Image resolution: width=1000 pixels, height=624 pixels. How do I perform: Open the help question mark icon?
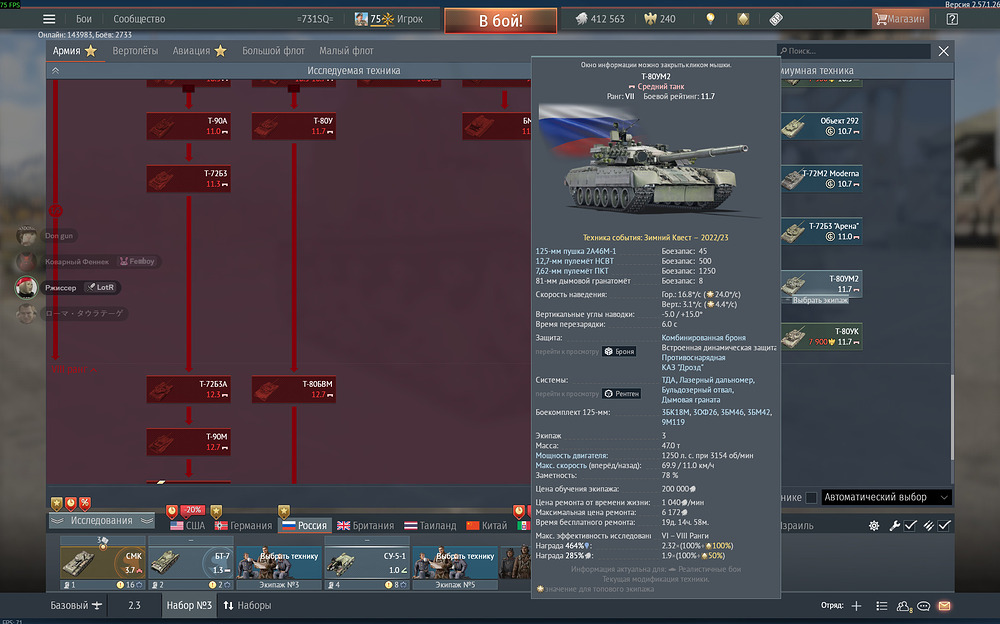[x=952, y=19]
